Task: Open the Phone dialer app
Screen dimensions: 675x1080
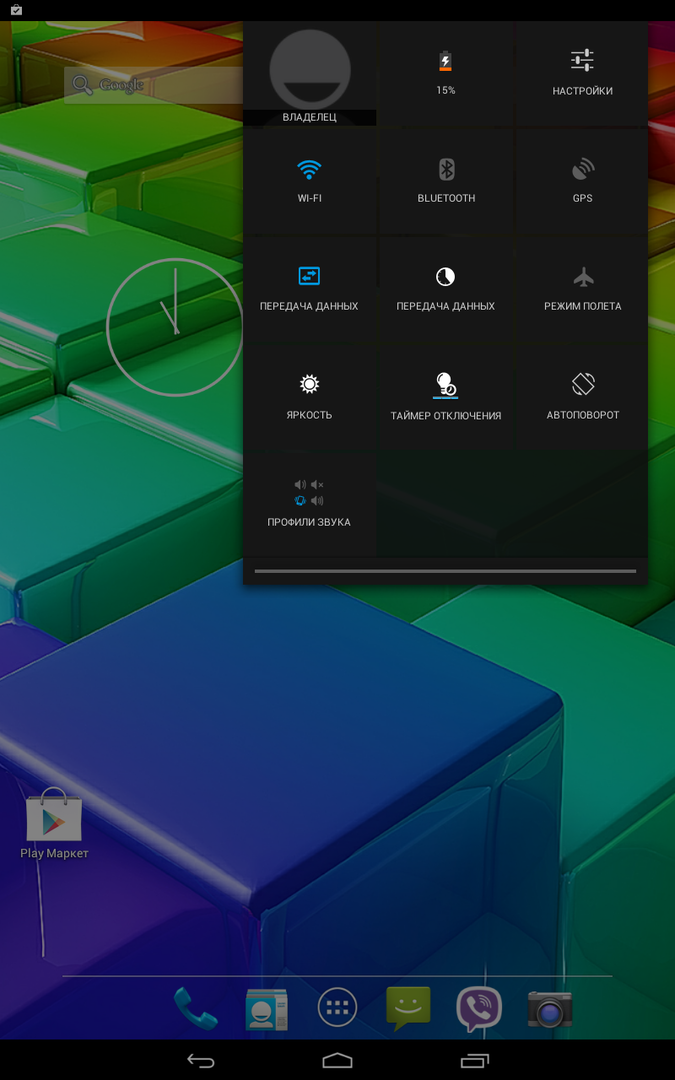Action: pos(196,1008)
